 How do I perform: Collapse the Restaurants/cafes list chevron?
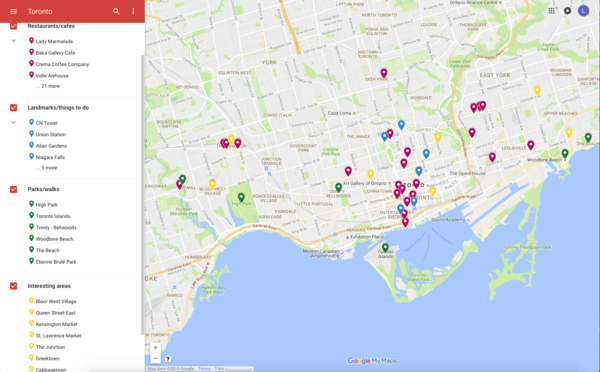(x=13, y=41)
